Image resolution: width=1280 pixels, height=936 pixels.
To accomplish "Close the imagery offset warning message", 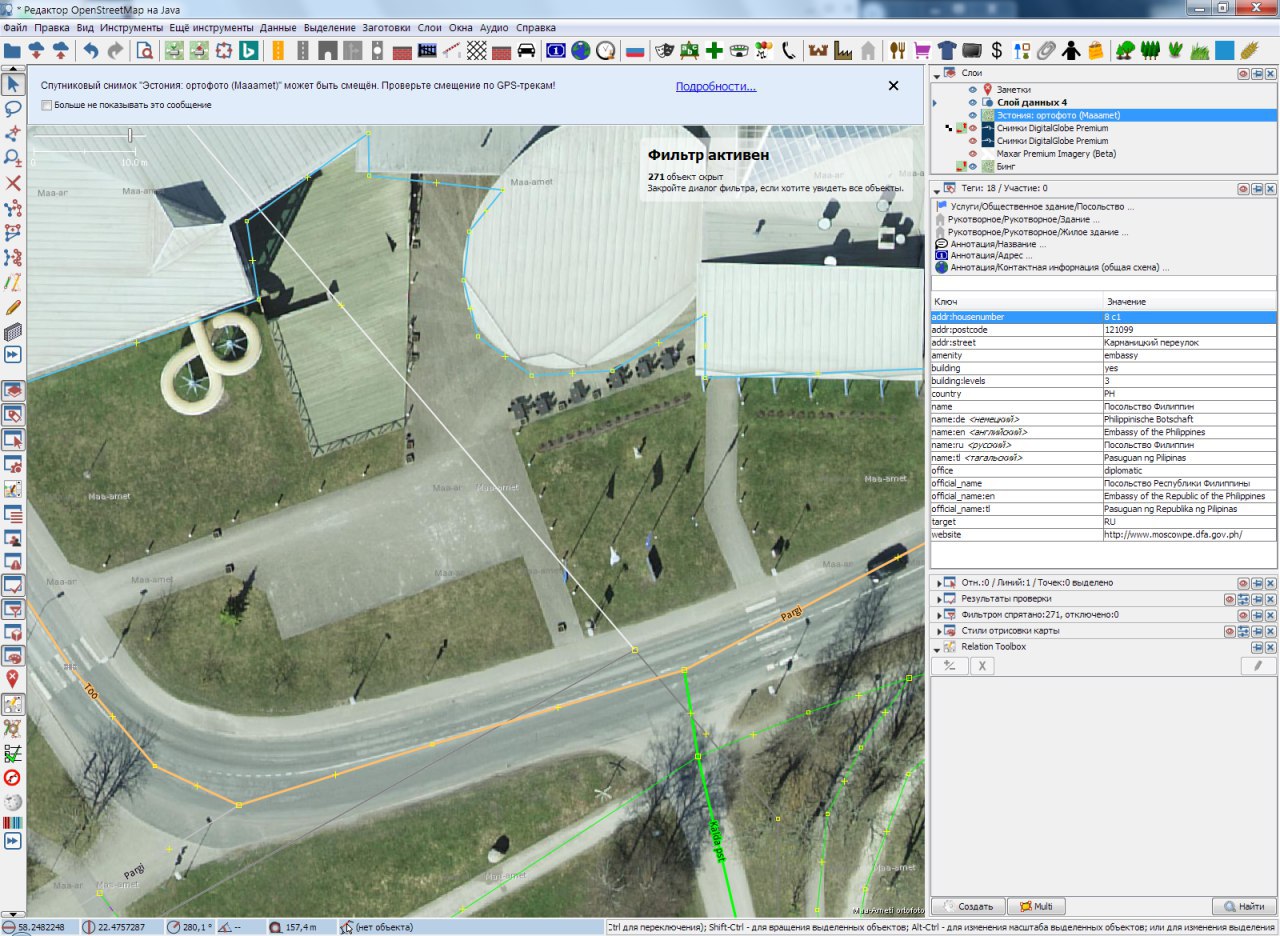I will (x=894, y=86).
